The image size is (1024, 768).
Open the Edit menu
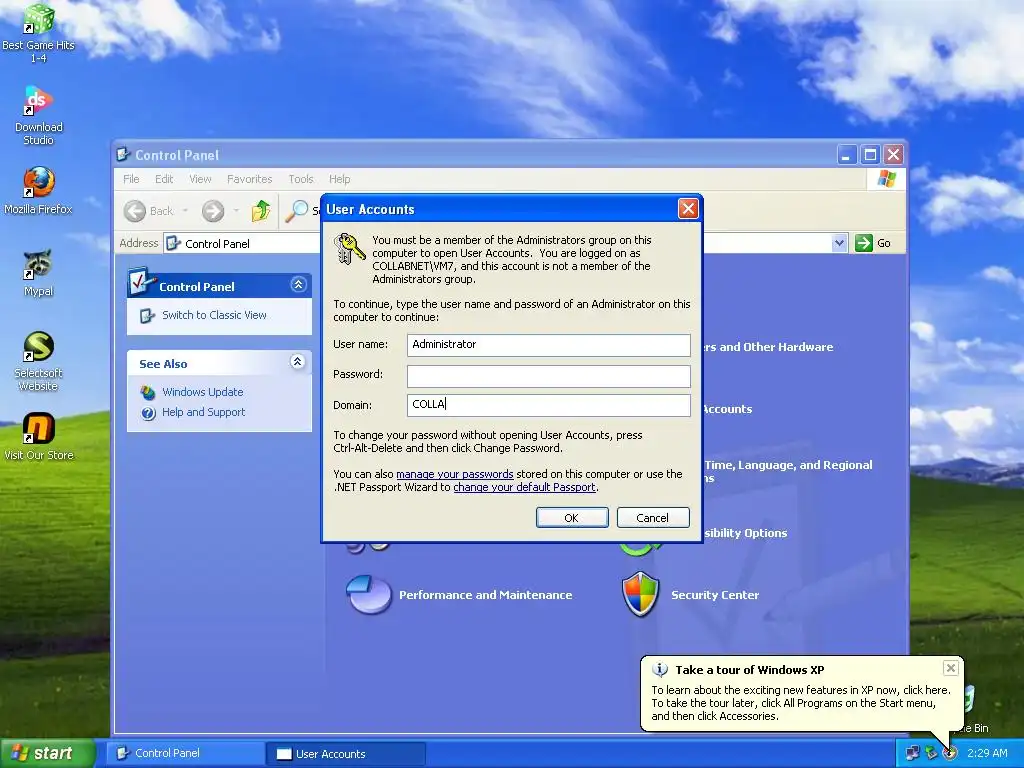[164, 179]
